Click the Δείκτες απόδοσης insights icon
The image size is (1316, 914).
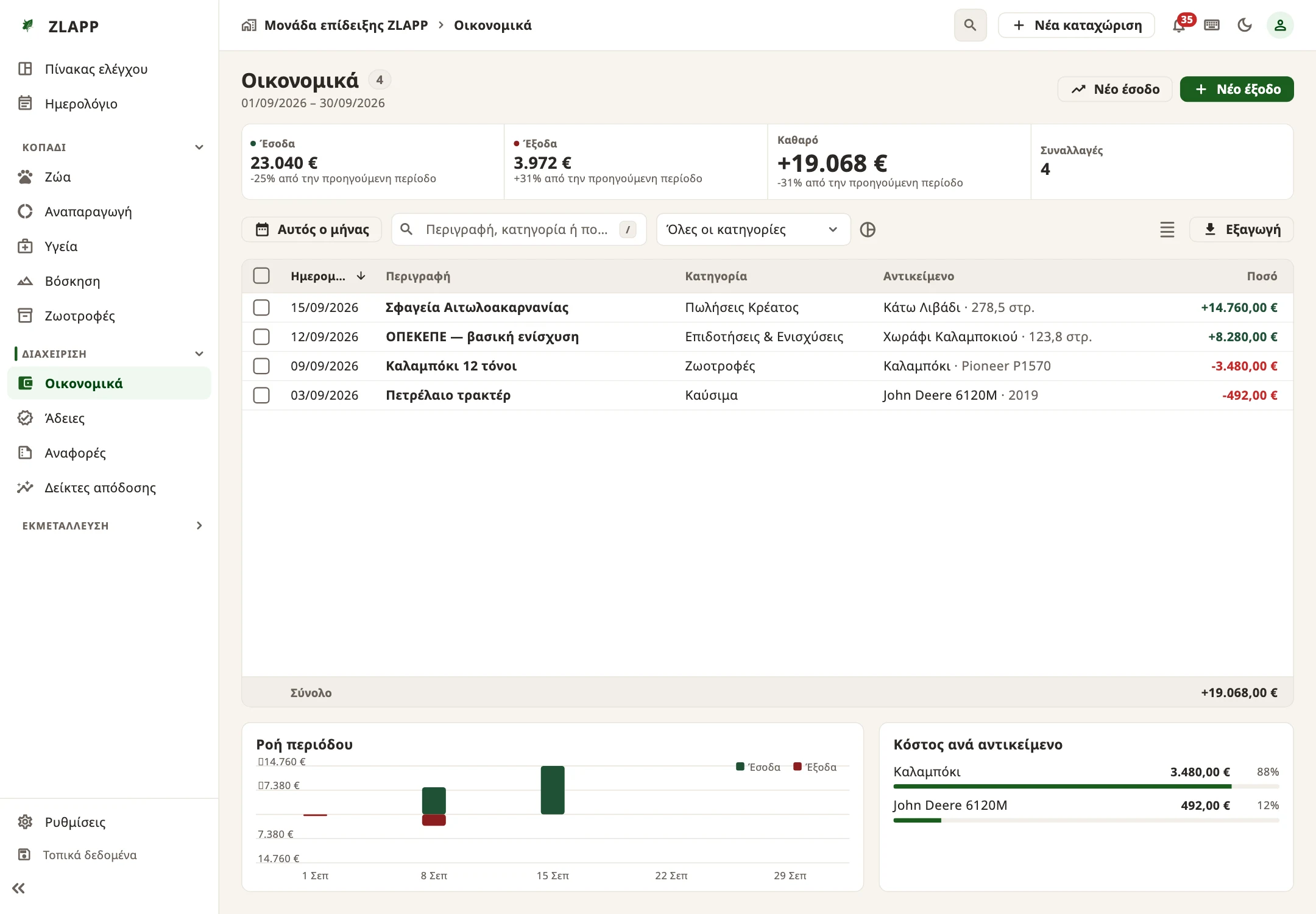point(25,487)
